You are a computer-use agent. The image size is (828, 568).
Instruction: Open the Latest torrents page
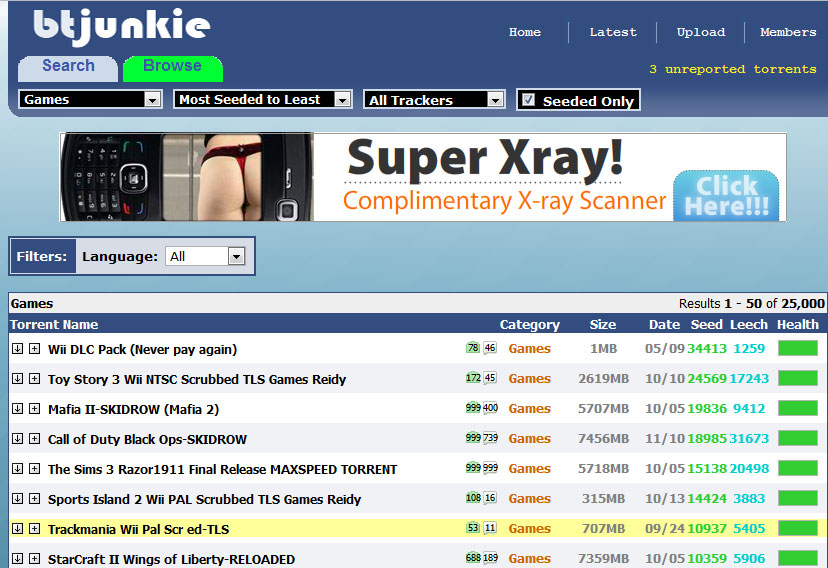coord(613,32)
